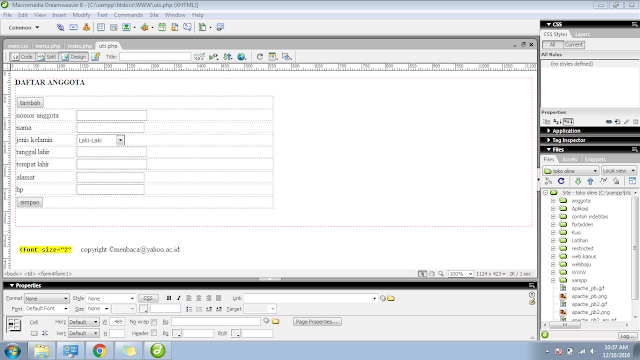
Task: Insert a comment icon
Action: coord(187,27)
